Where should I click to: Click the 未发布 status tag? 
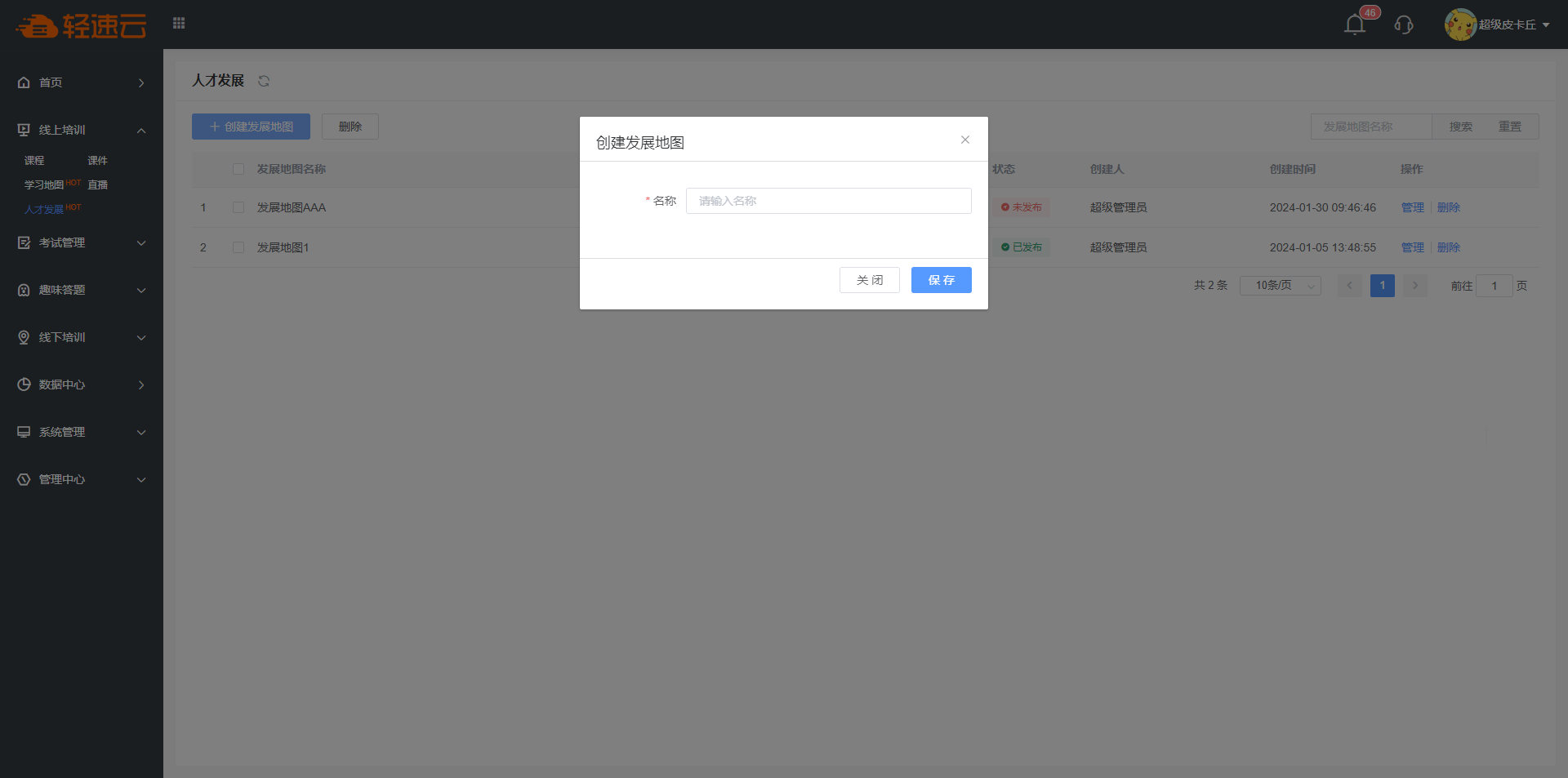1022,207
